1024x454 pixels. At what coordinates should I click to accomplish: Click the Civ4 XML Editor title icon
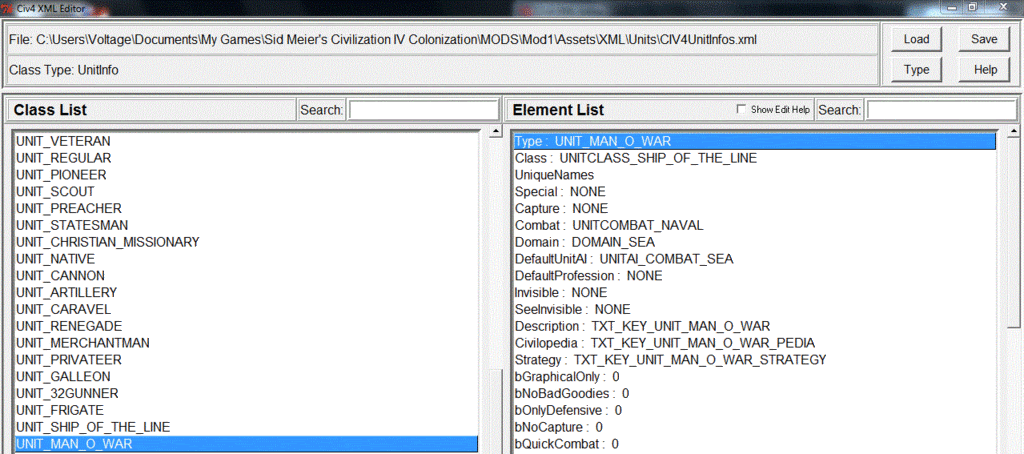pos(7,8)
